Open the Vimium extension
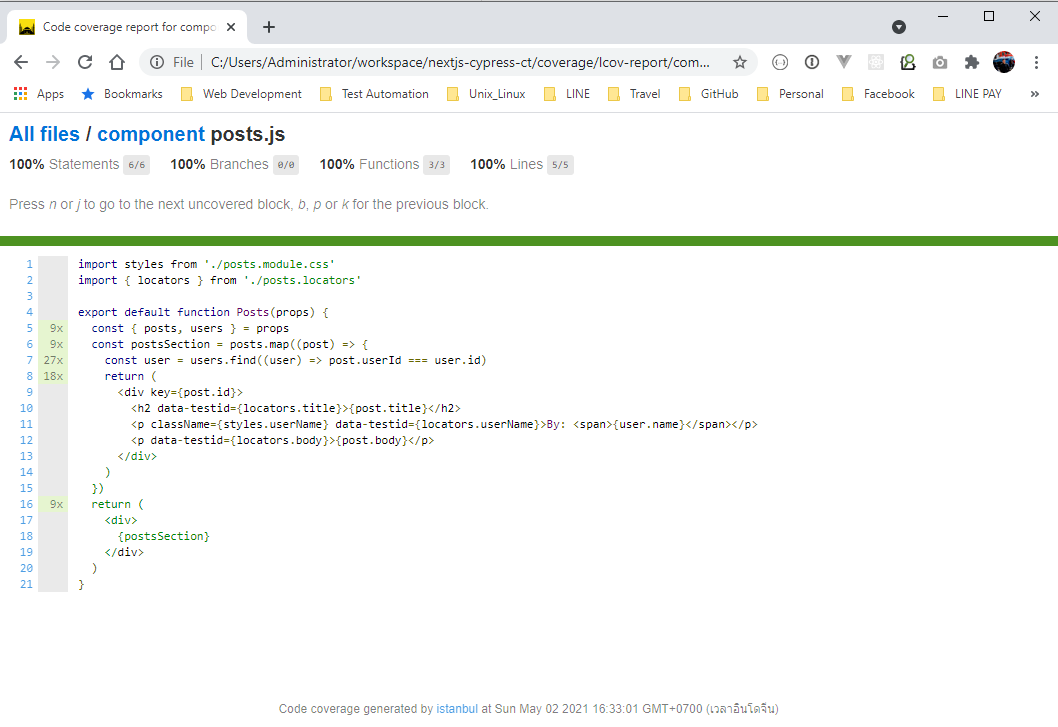 [x=843, y=61]
